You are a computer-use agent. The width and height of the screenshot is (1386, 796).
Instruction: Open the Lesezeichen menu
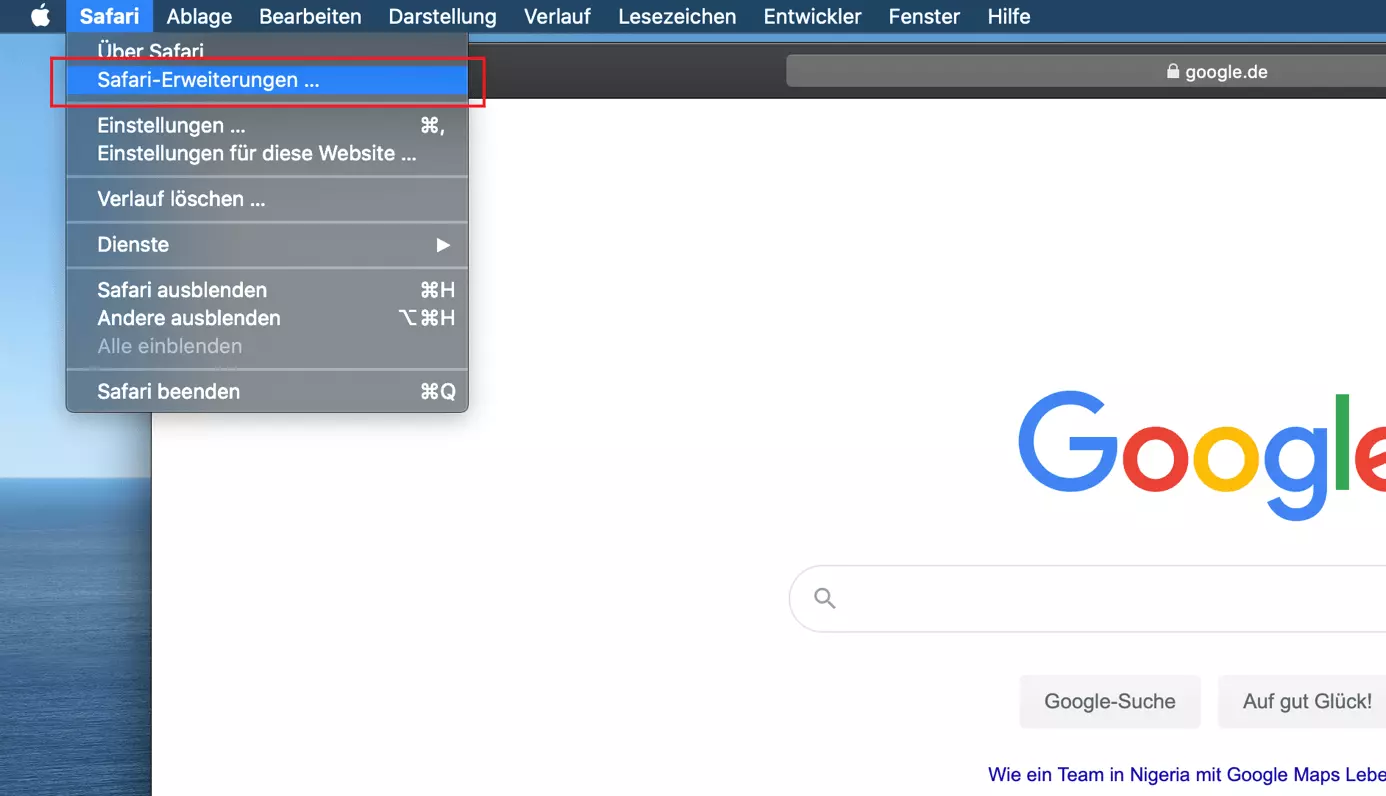(677, 16)
